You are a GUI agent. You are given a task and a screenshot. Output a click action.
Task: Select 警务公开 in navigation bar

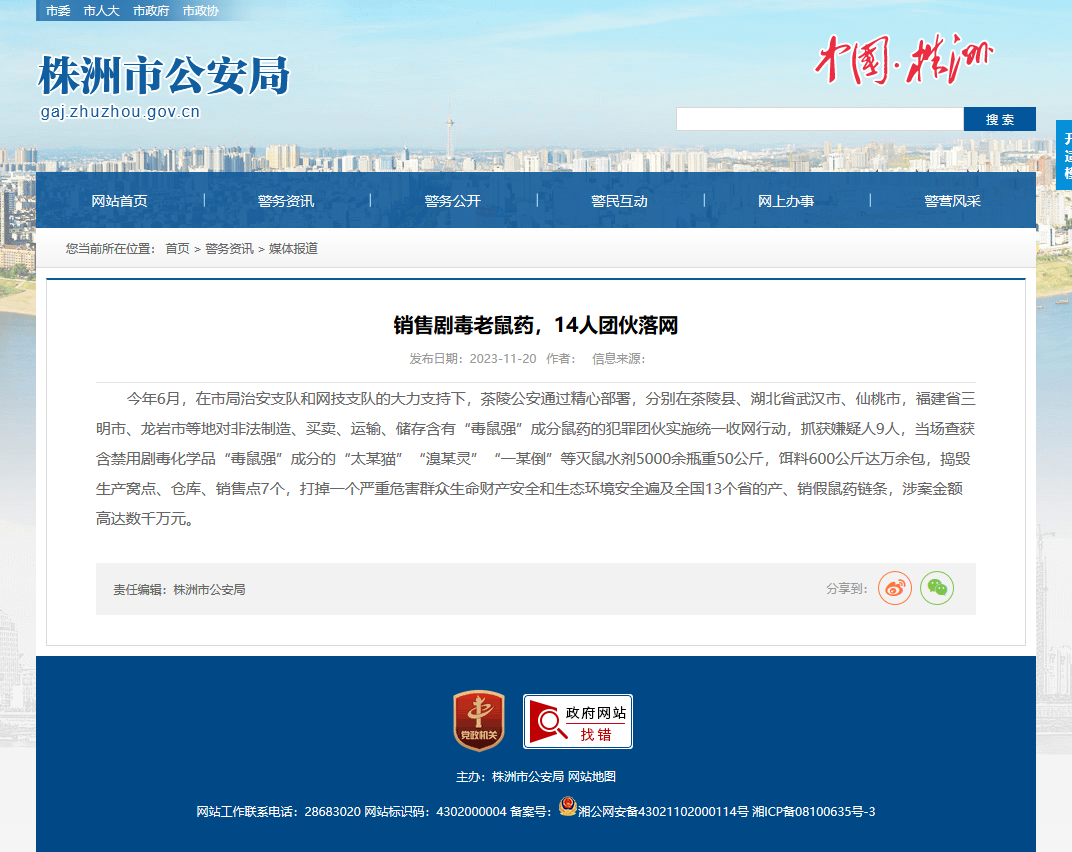click(x=453, y=201)
